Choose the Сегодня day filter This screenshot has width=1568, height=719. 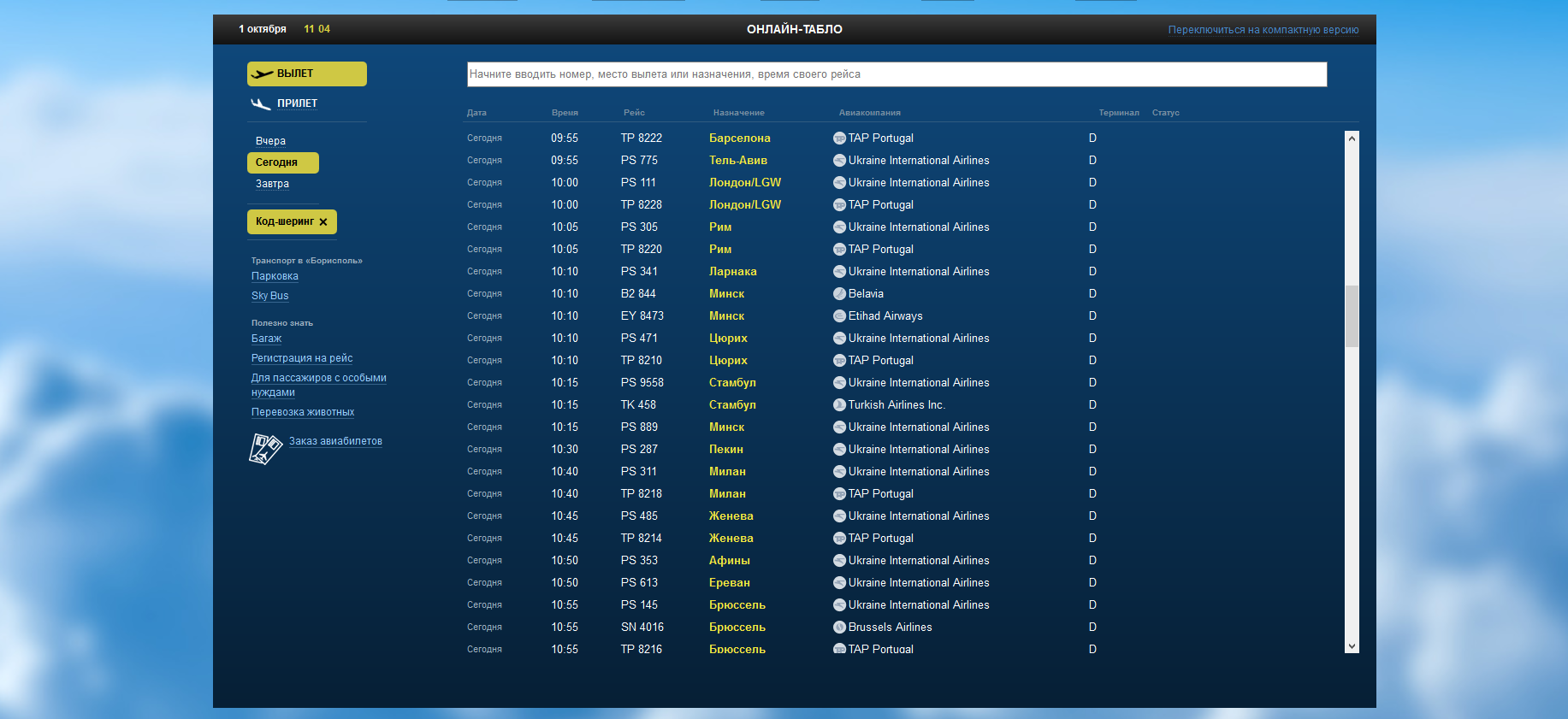(x=276, y=162)
